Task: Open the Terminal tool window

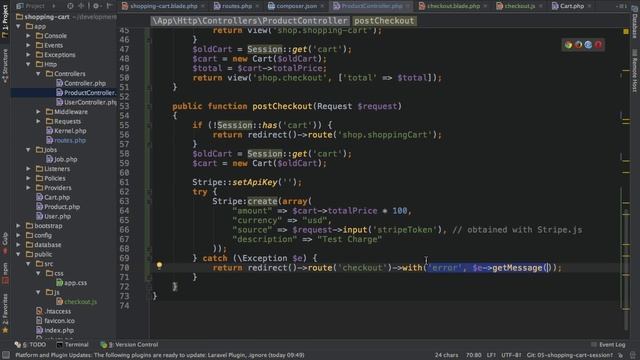Action: 72,344
